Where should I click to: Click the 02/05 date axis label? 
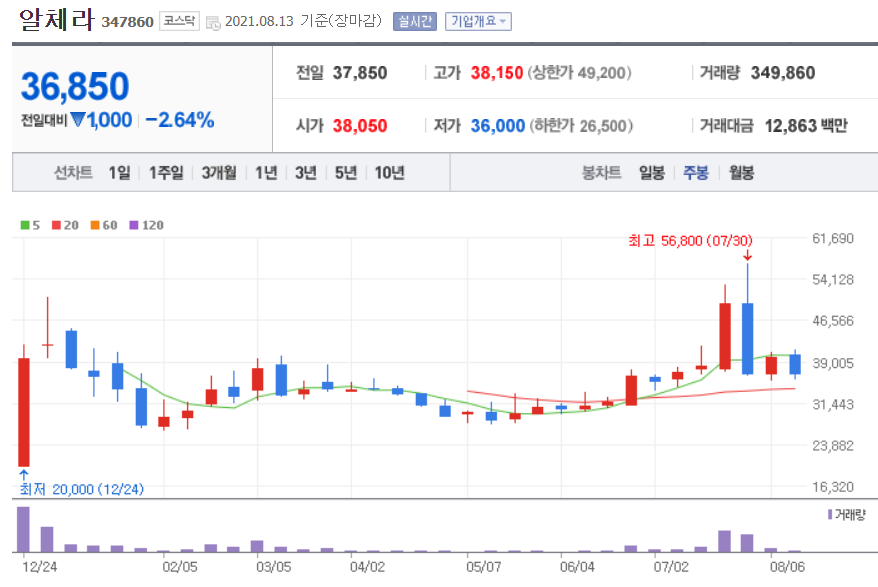180,567
